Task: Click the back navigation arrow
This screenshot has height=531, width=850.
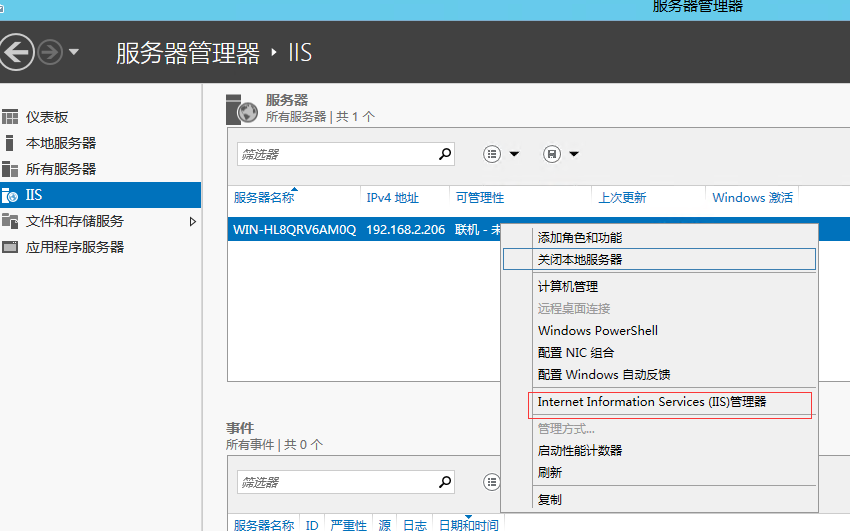Action: [x=17, y=52]
